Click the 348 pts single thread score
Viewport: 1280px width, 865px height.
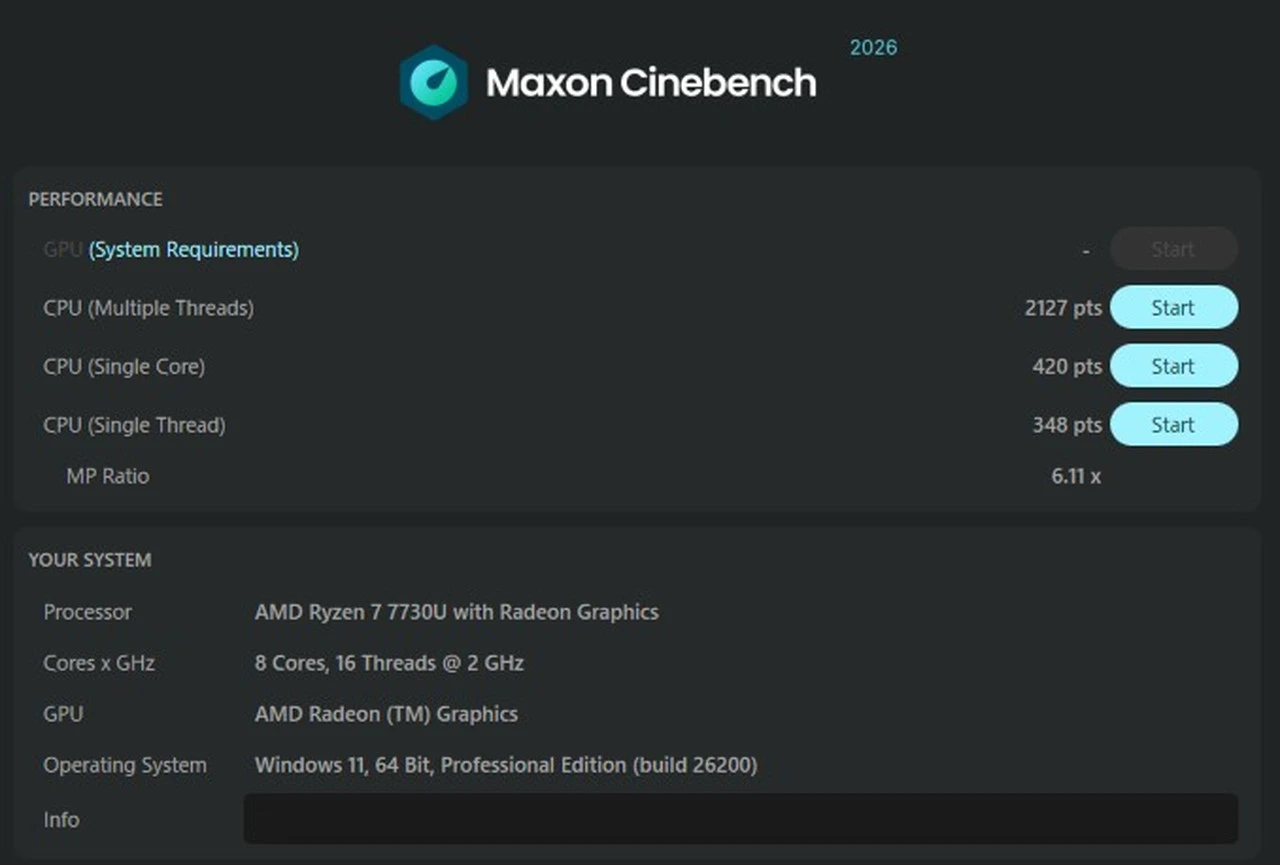point(1066,425)
